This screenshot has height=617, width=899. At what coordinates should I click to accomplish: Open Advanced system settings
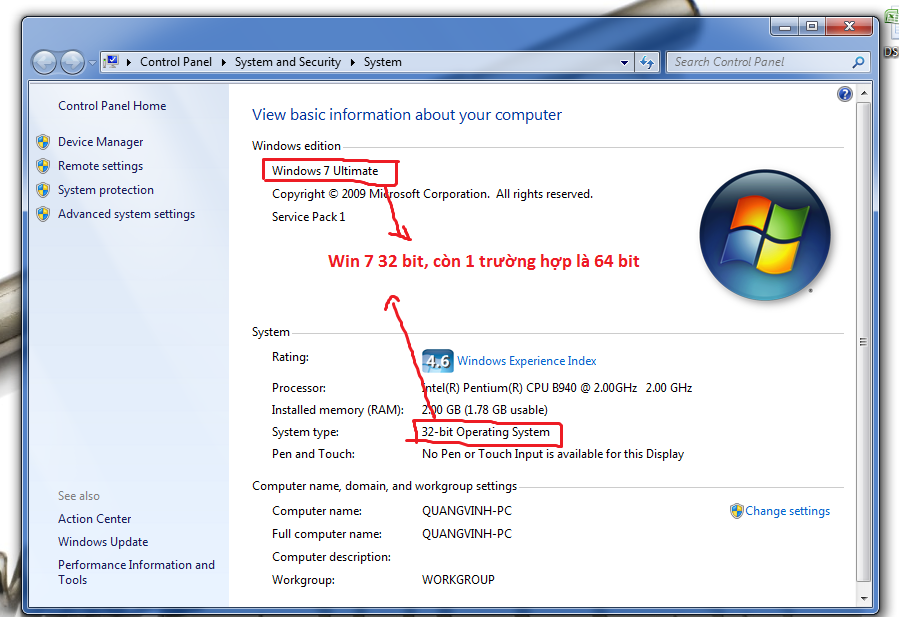(126, 214)
